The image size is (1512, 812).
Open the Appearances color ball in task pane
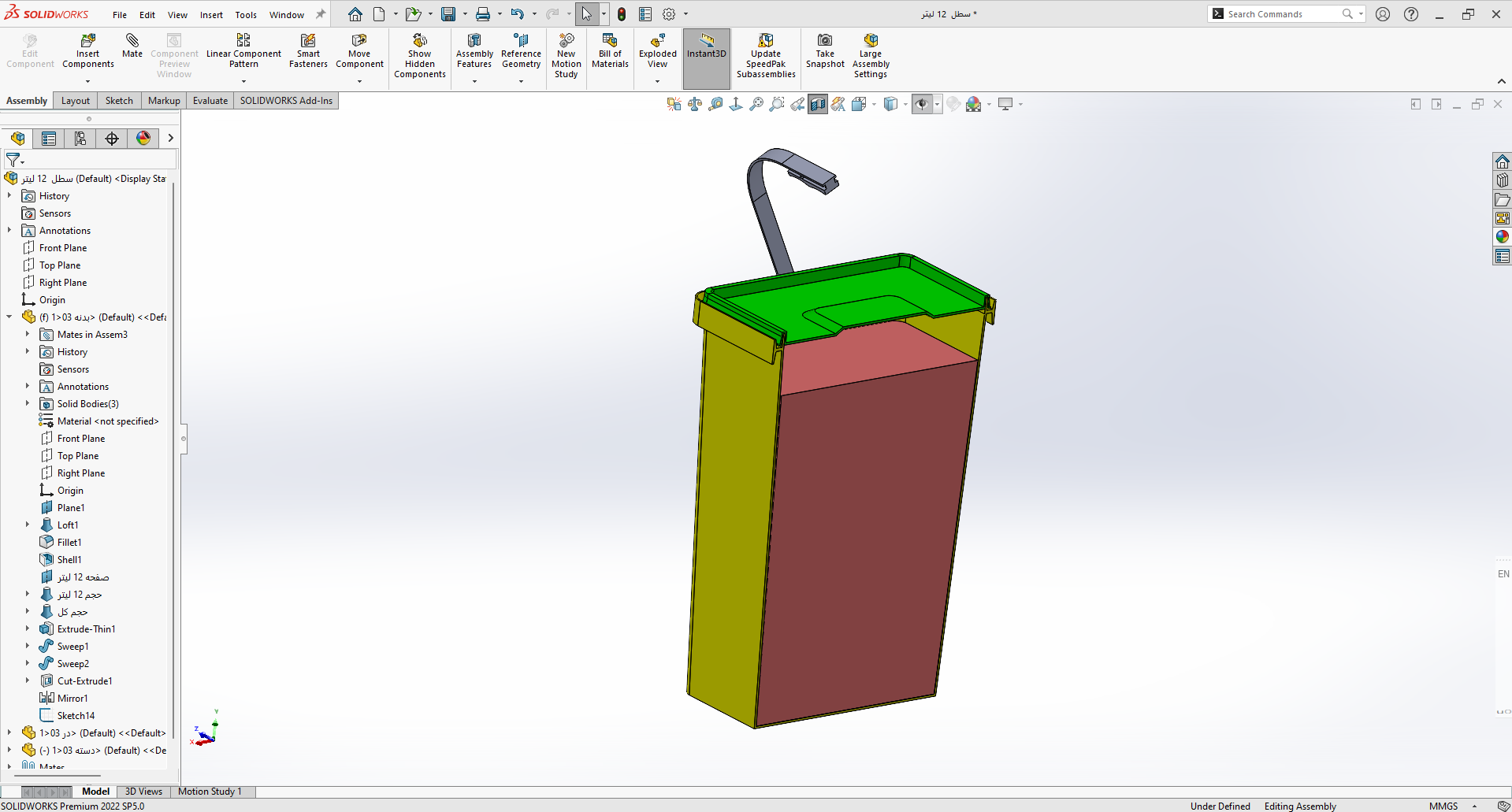(1503, 237)
